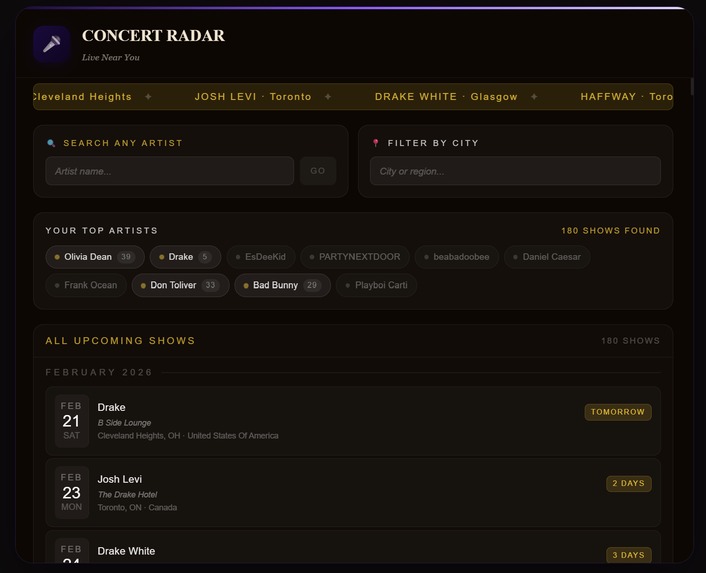The width and height of the screenshot is (706, 573).
Task: Click the Concert Radar microphone logo
Action: (51, 44)
